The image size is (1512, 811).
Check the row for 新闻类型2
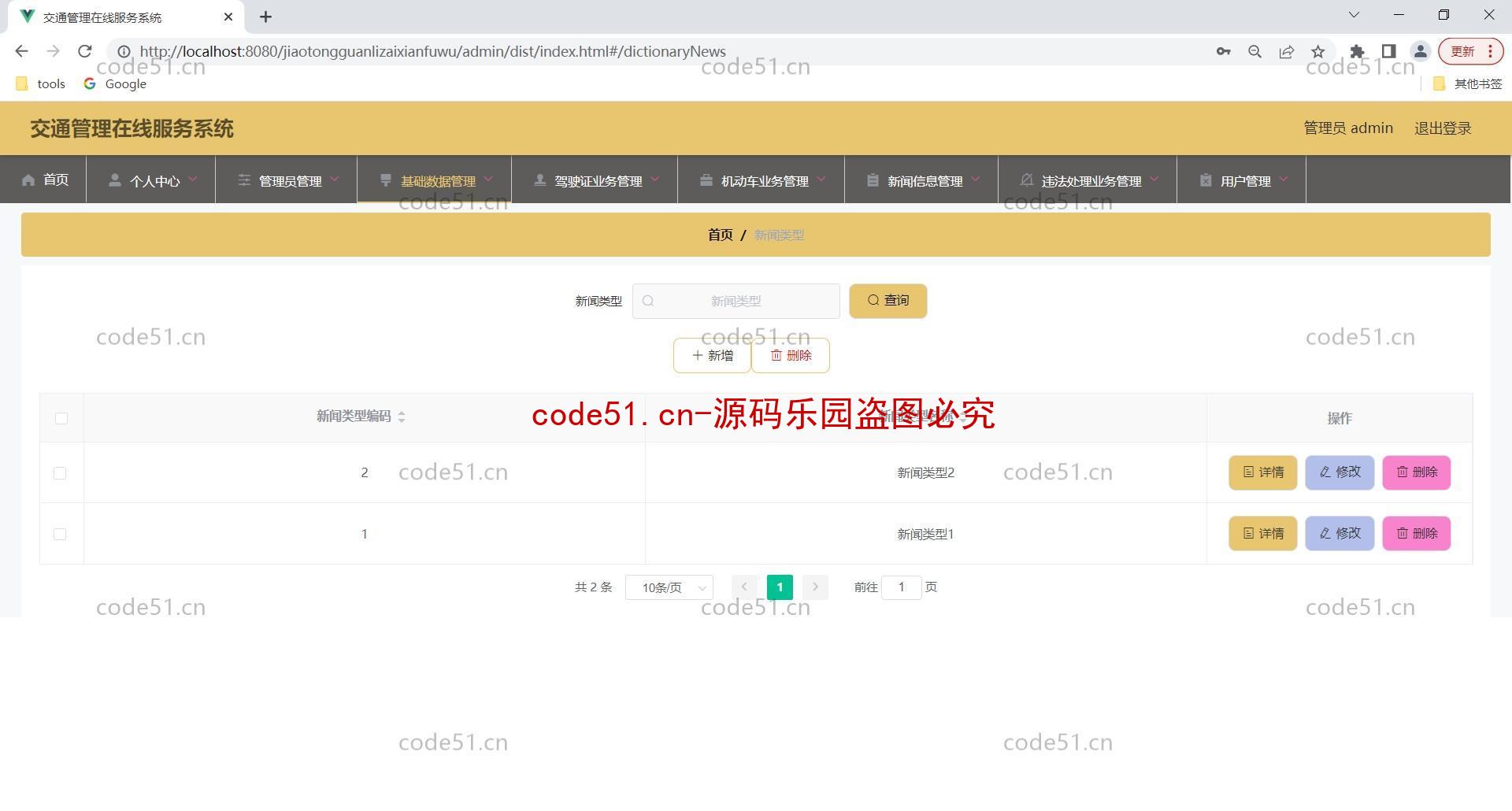pyautogui.click(x=60, y=473)
